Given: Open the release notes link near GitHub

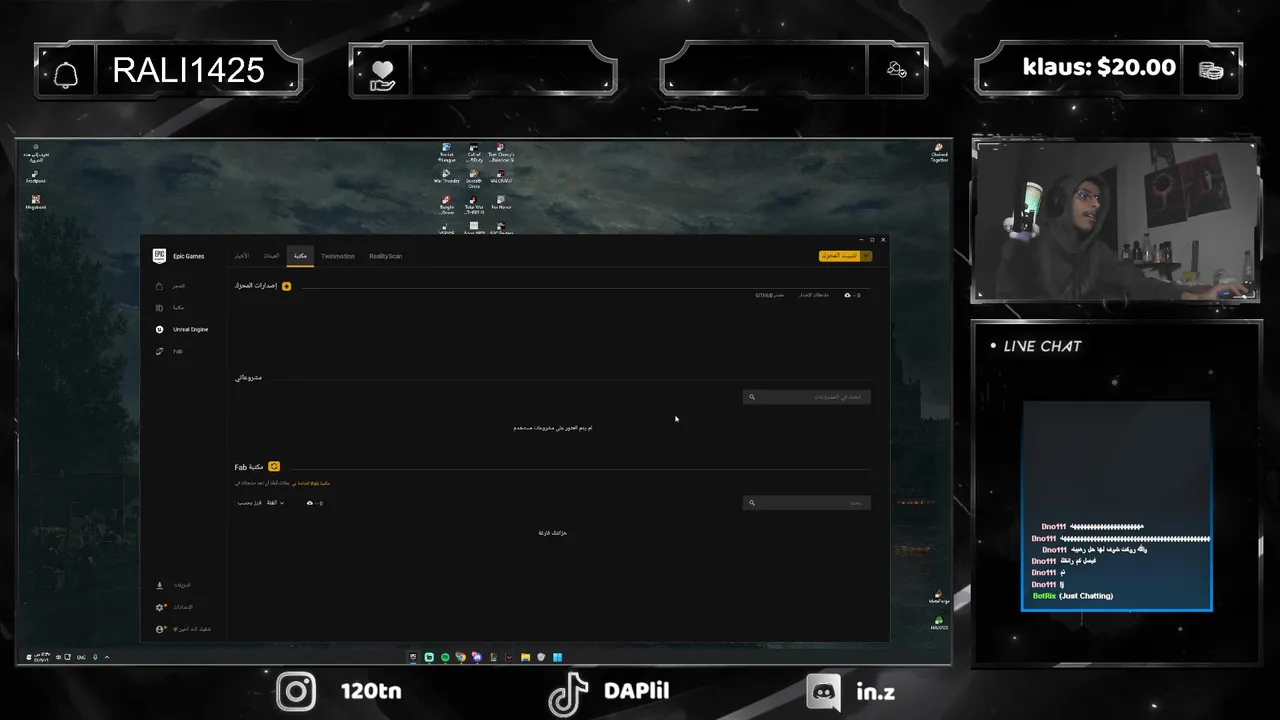Looking at the screenshot, I should [x=813, y=295].
